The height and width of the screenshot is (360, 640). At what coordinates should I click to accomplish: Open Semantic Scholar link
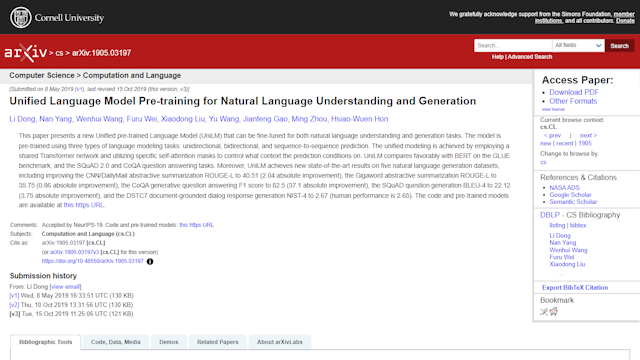[x=573, y=202]
